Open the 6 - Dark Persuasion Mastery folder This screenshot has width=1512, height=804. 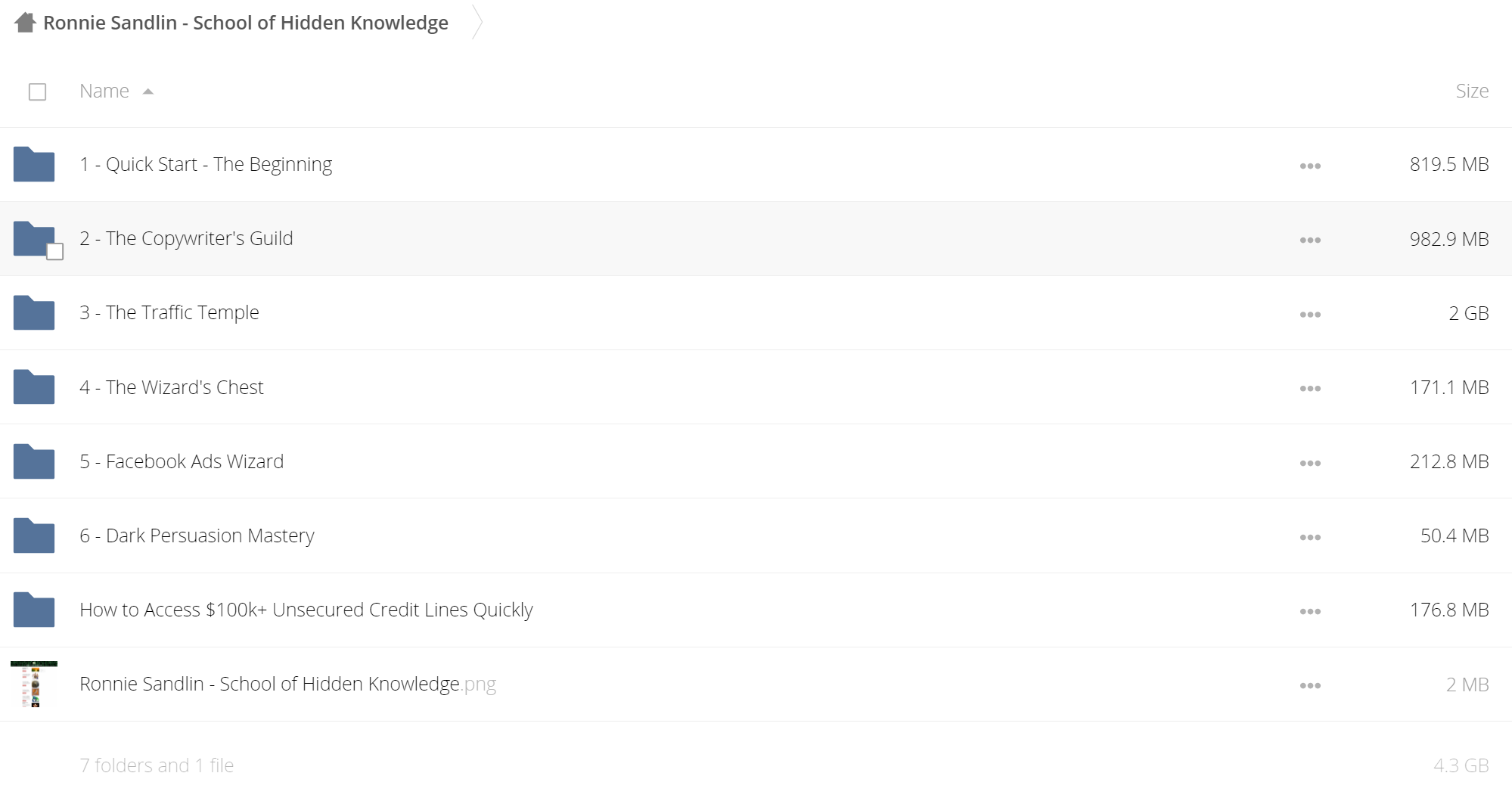[x=197, y=535]
